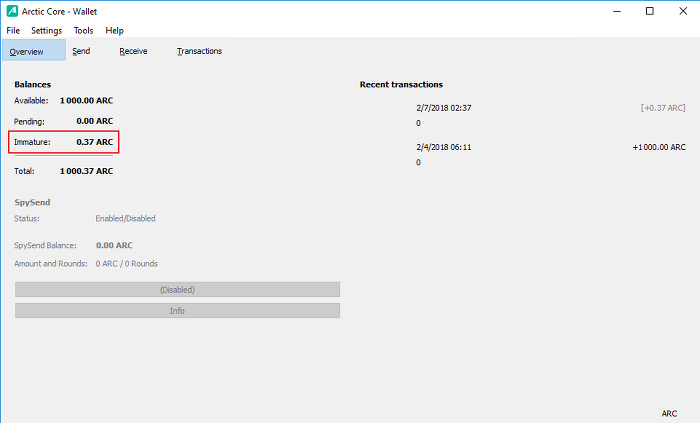The height and width of the screenshot is (423, 700).
Task: Open the File menu
Action: tap(13, 30)
